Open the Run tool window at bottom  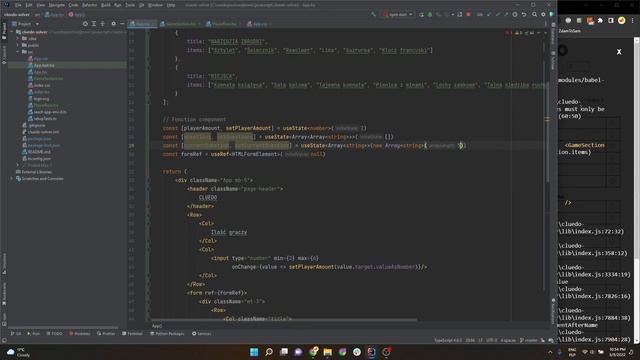(33, 333)
